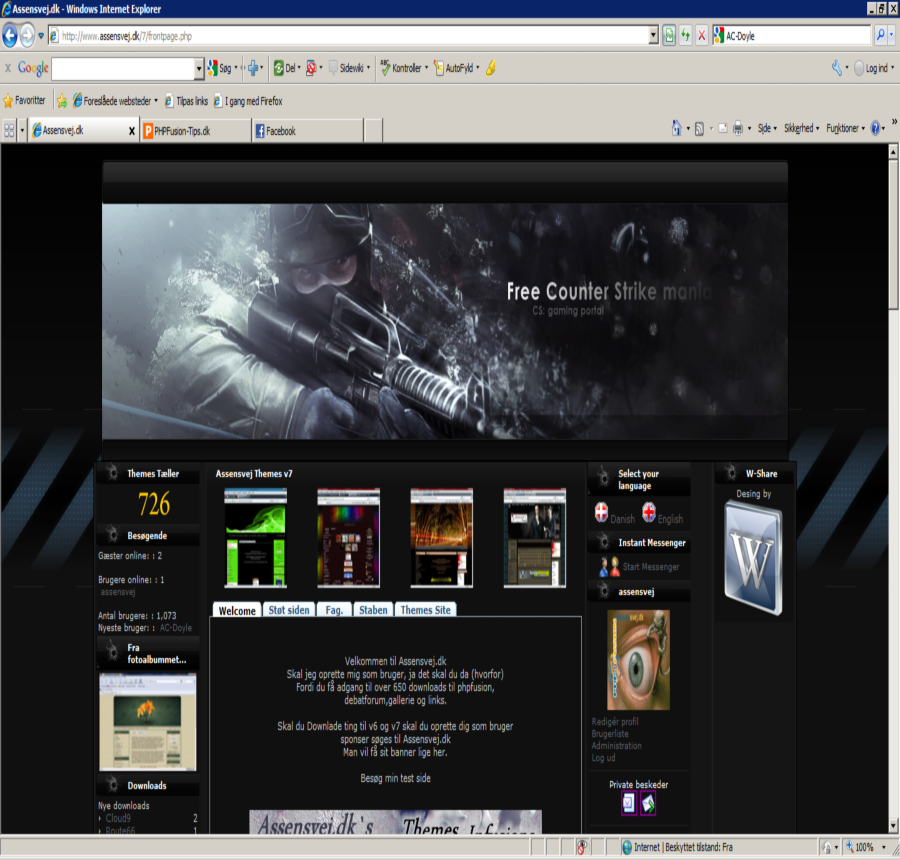Screen dimensions: 900x860
Task: Switch to the Facebook tab
Action: tap(308, 131)
